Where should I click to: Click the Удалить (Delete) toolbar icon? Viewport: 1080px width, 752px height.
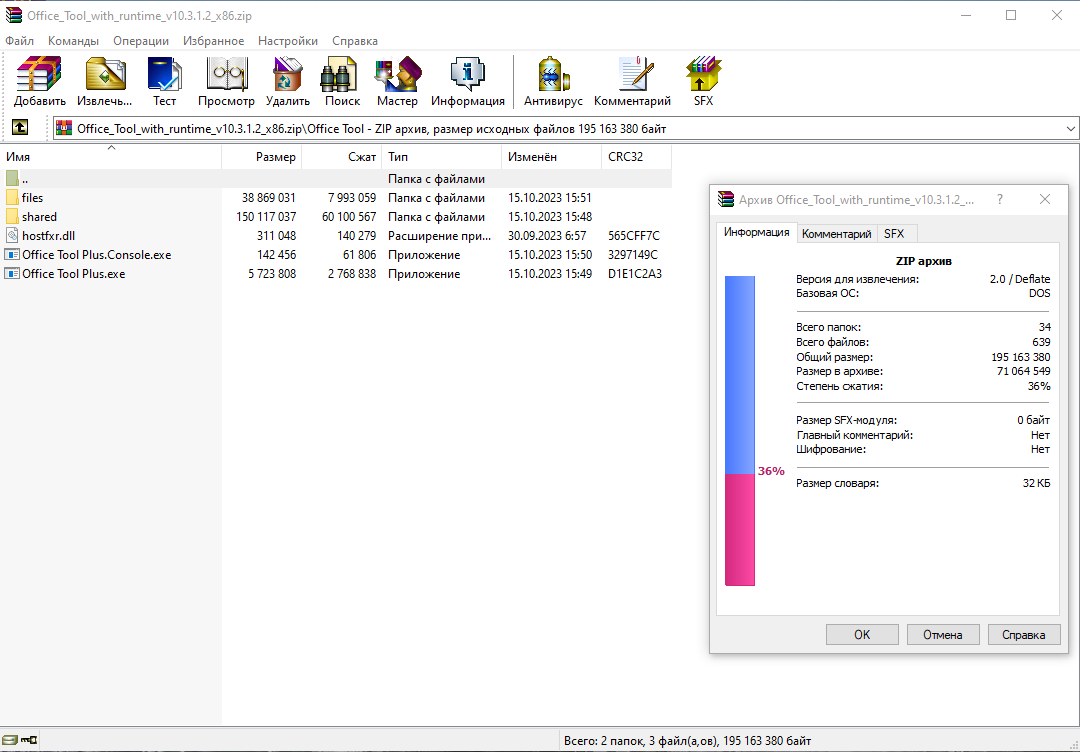(287, 74)
